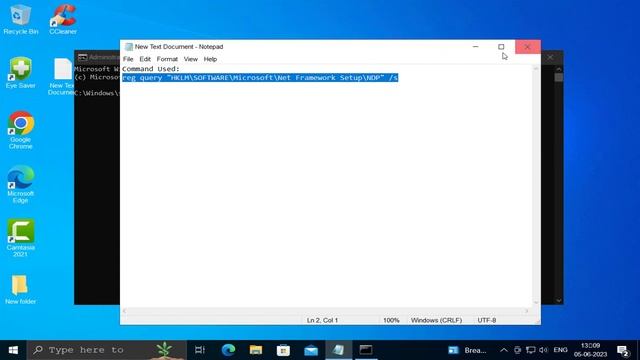Select the Eye Saver desktop shortcut

(x=20, y=73)
